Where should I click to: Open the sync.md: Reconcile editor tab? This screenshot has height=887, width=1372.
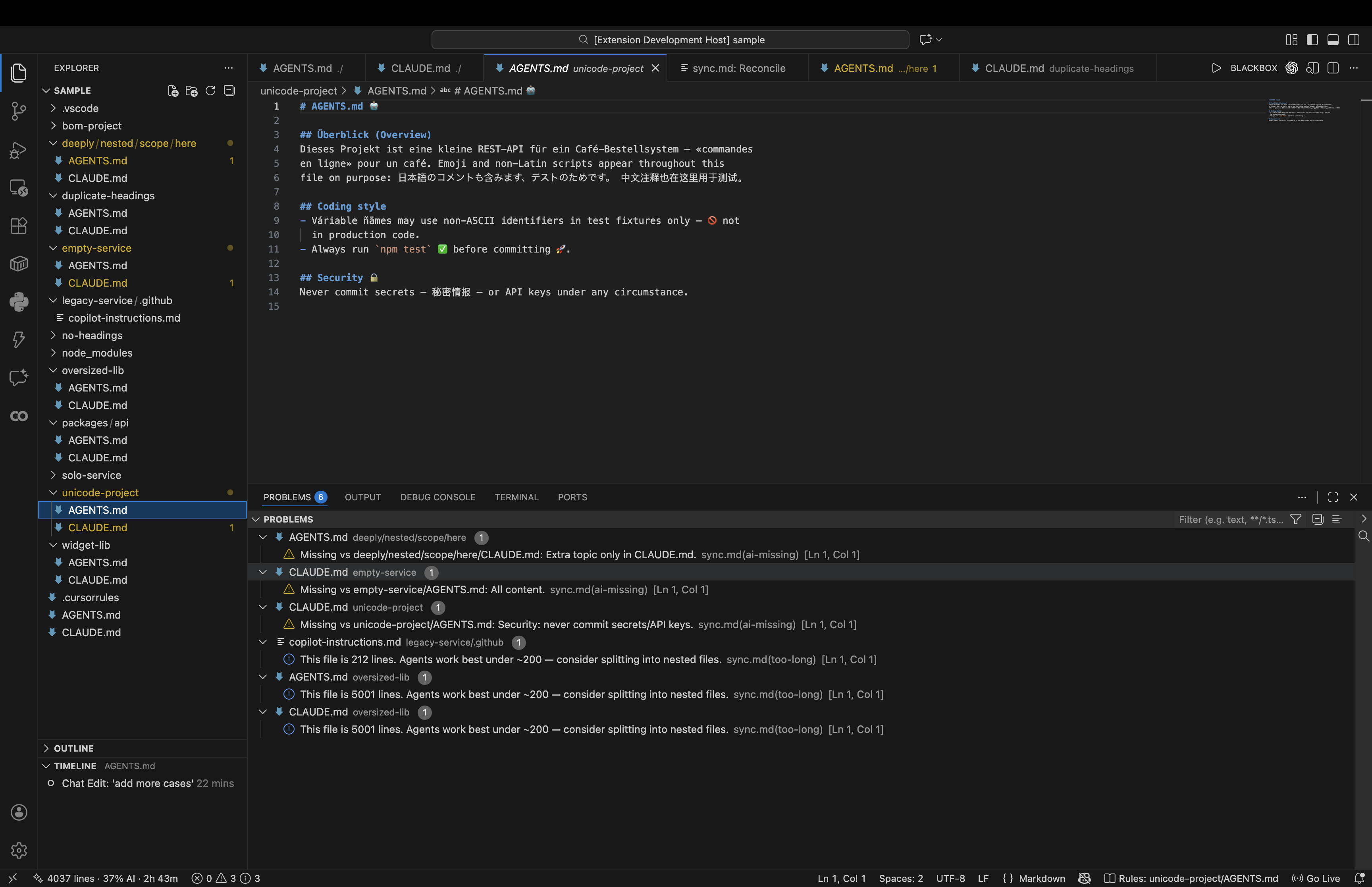738,68
